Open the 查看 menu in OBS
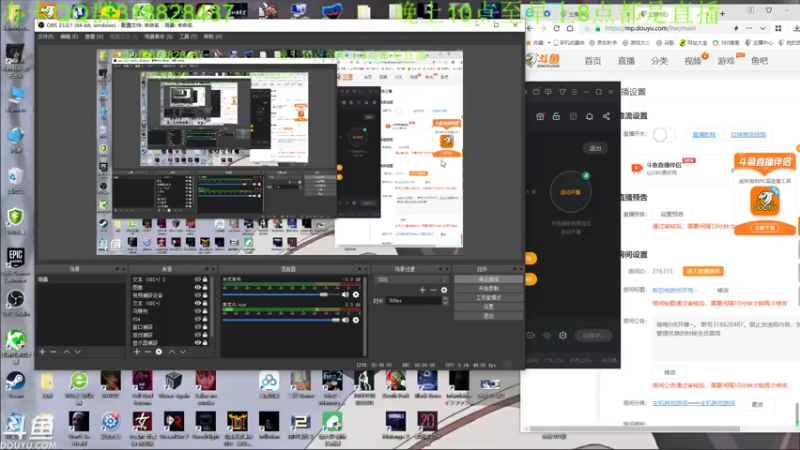The width and height of the screenshot is (800, 450). tap(94, 37)
